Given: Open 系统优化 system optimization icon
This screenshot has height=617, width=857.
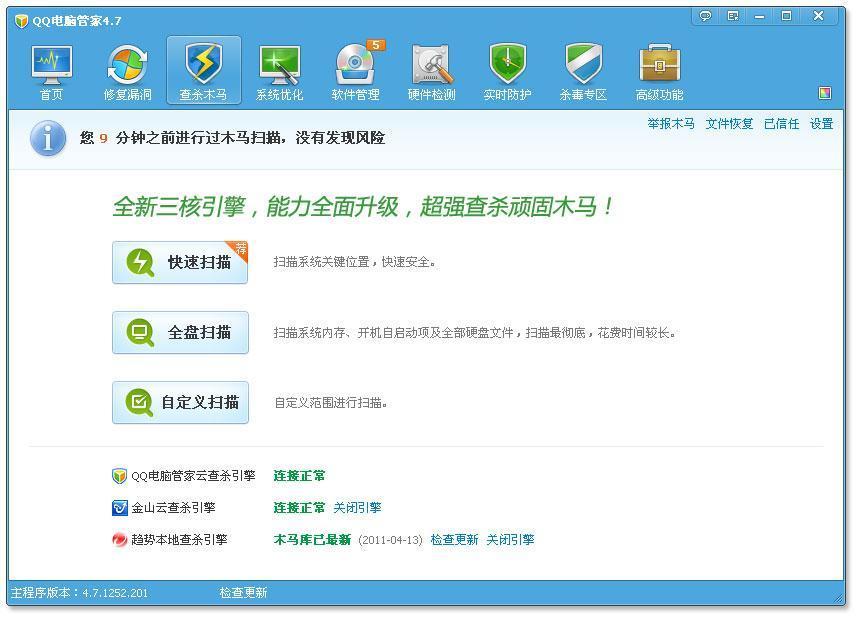Looking at the screenshot, I should point(279,66).
